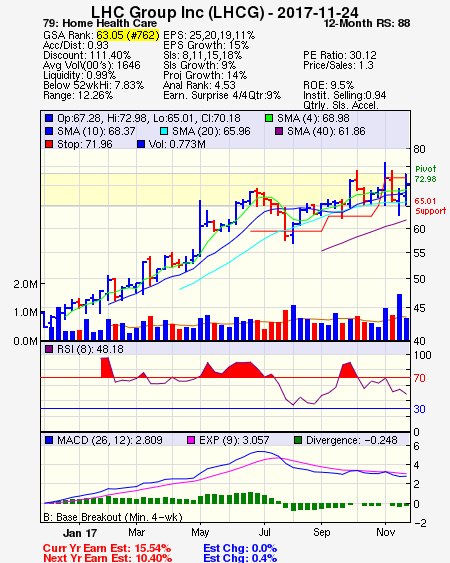Click the 2.0M volume axis label
The height and width of the screenshot is (563, 450).
pos(25,284)
